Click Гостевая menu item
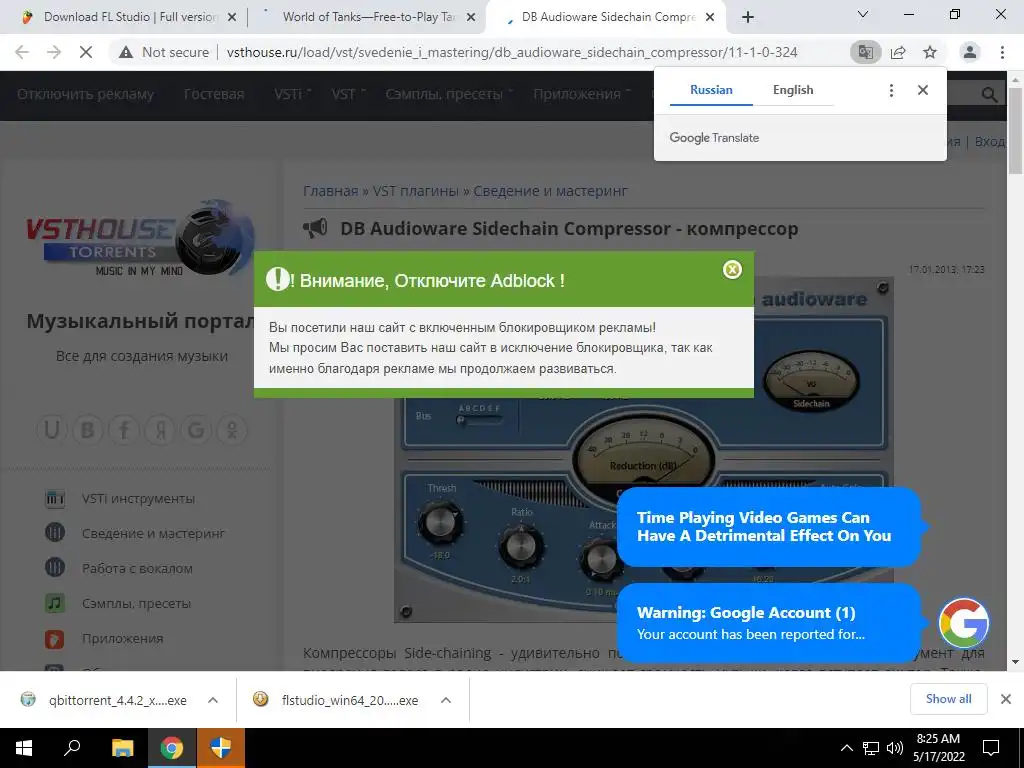The width and height of the screenshot is (1024, 768). point(214,95)
